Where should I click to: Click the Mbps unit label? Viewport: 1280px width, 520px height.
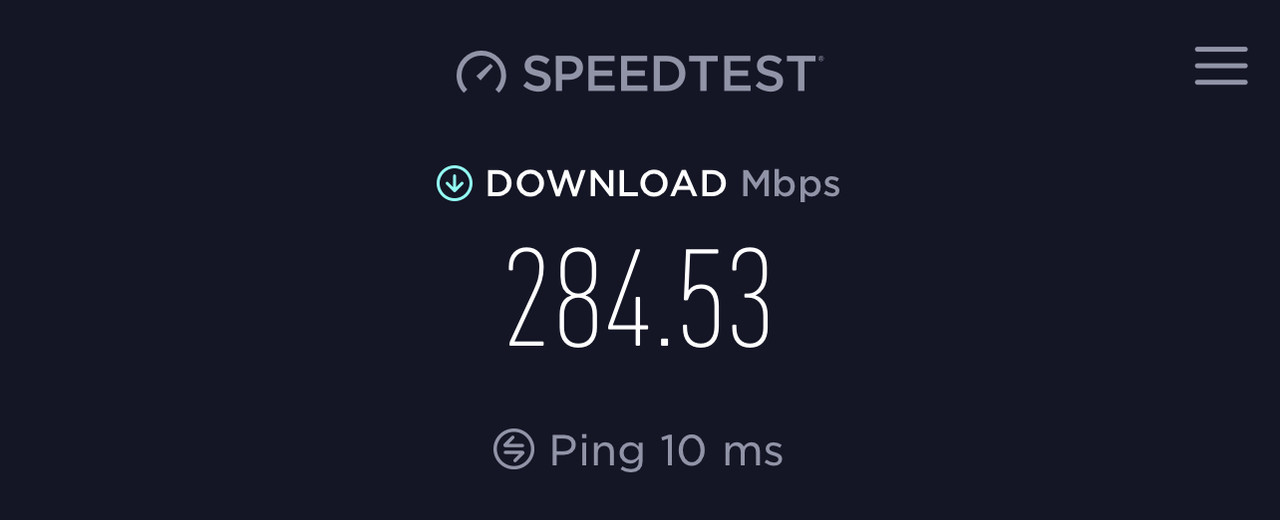click(x=790, y=185)
